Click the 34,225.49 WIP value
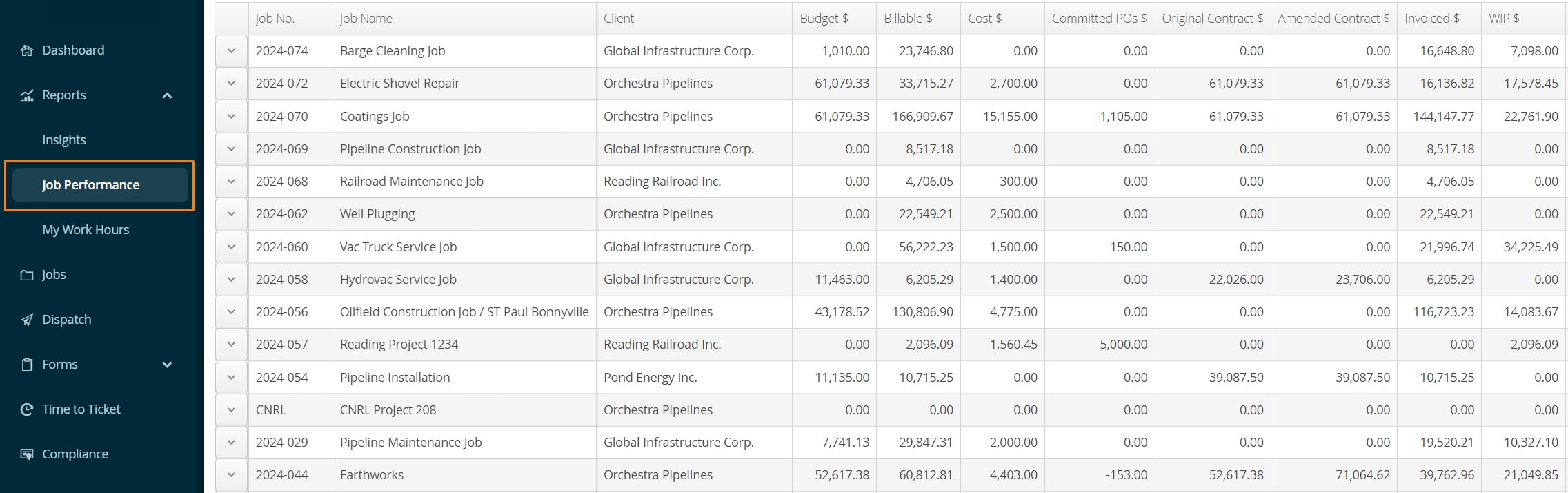The image size is (1568, 493). 1531,247
